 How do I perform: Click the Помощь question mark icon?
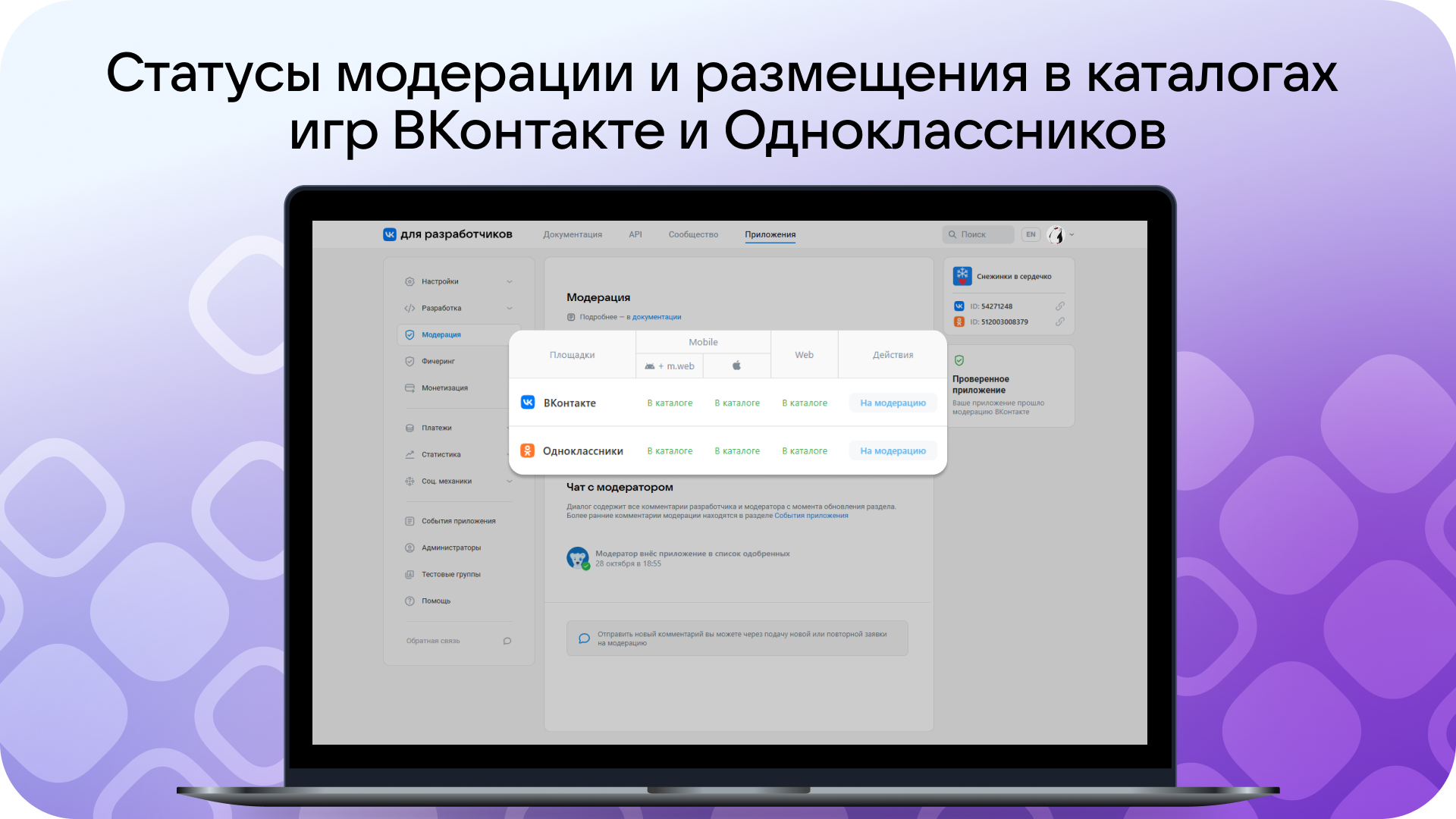pyautogui.click(x=409, y=601)
